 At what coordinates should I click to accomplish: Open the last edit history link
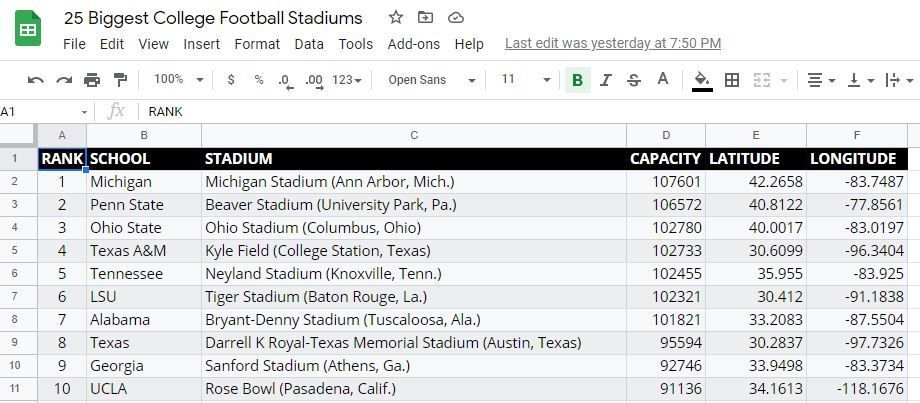click(x=612, y=44)
